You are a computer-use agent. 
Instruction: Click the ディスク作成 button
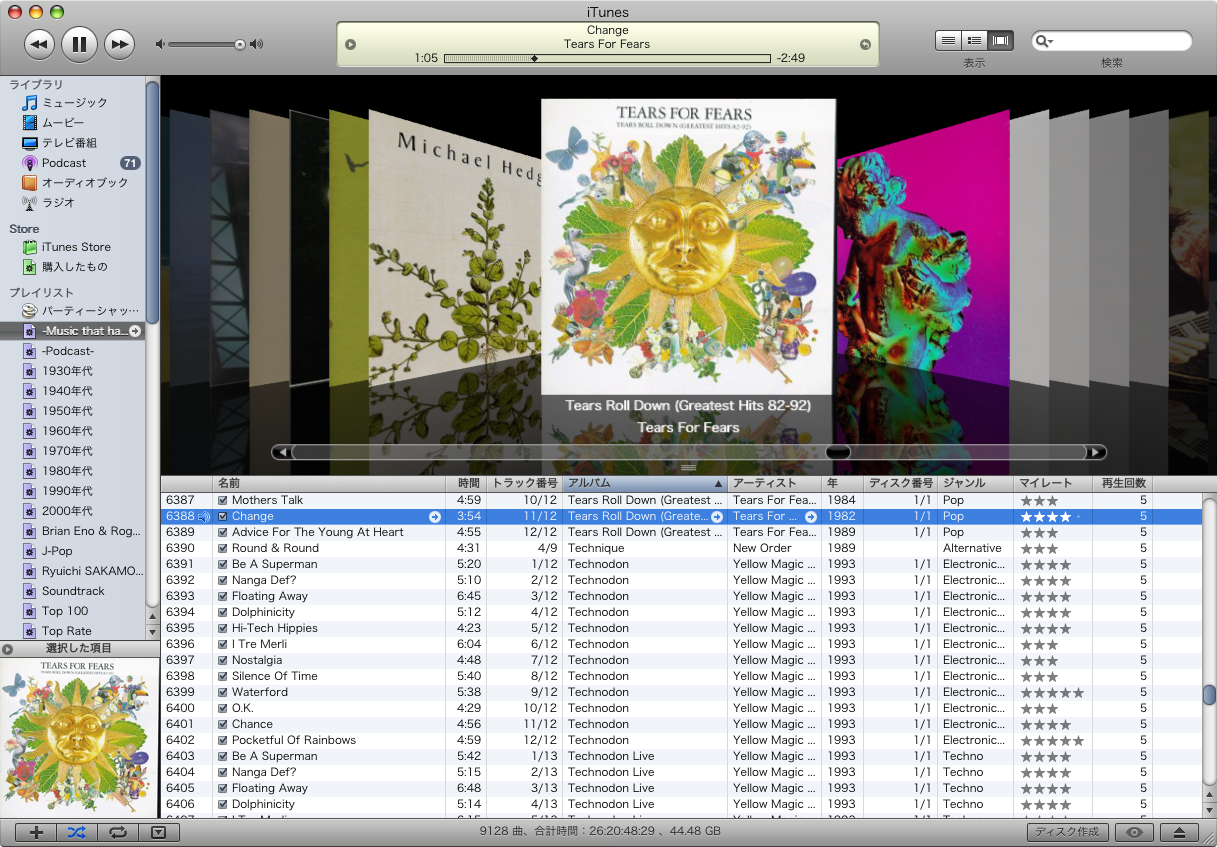(1067, 832)
